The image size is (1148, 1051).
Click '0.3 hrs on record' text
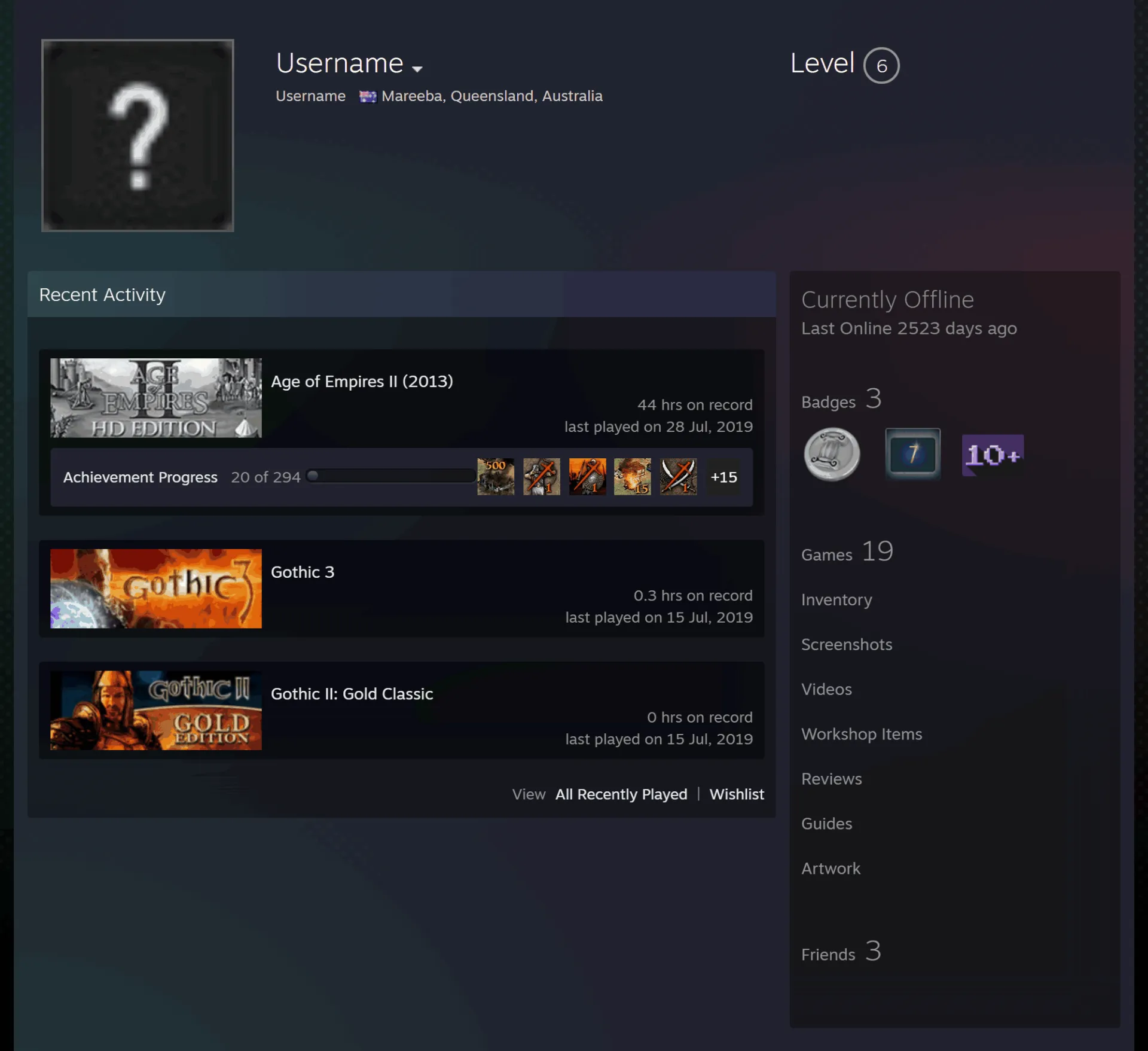[x=693, y=596]
